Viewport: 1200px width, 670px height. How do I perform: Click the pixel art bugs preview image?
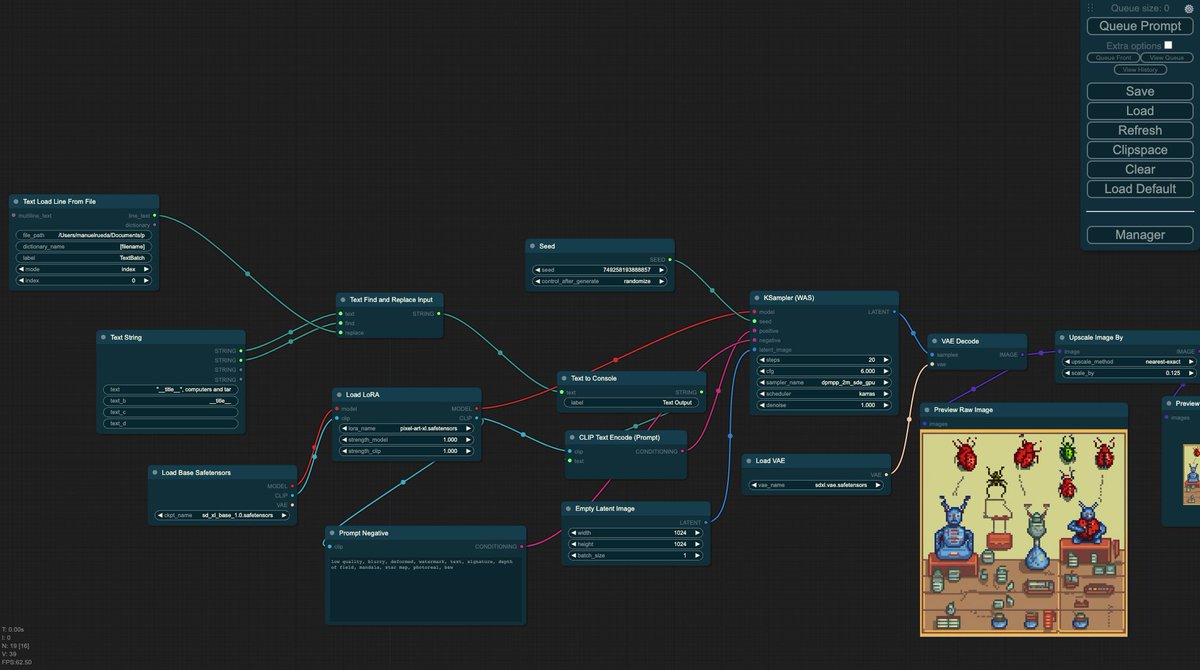point(1023,532)
